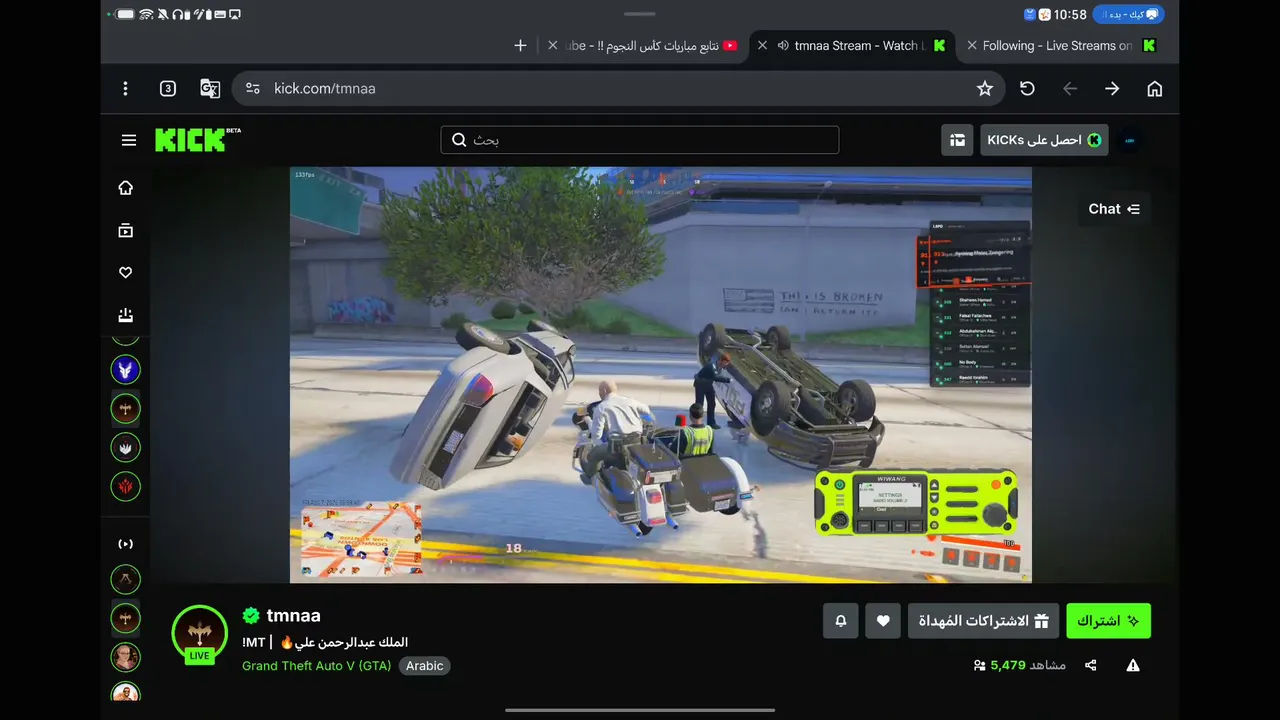Focus the Kick search field
Screen dimensions: 1280x720
[640, 140]
